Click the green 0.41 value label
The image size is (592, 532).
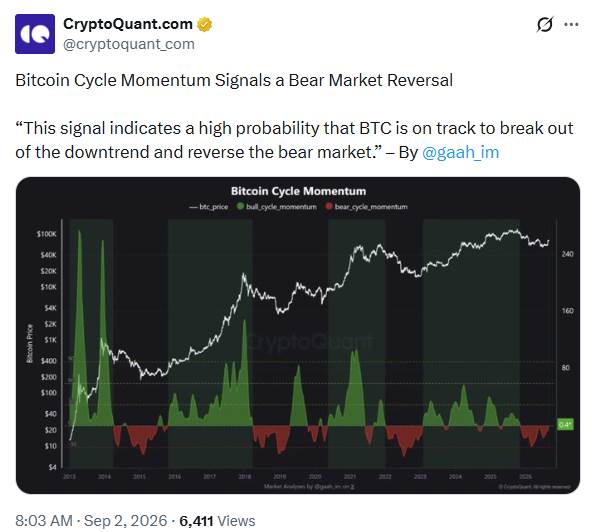(x=565, y=424)
